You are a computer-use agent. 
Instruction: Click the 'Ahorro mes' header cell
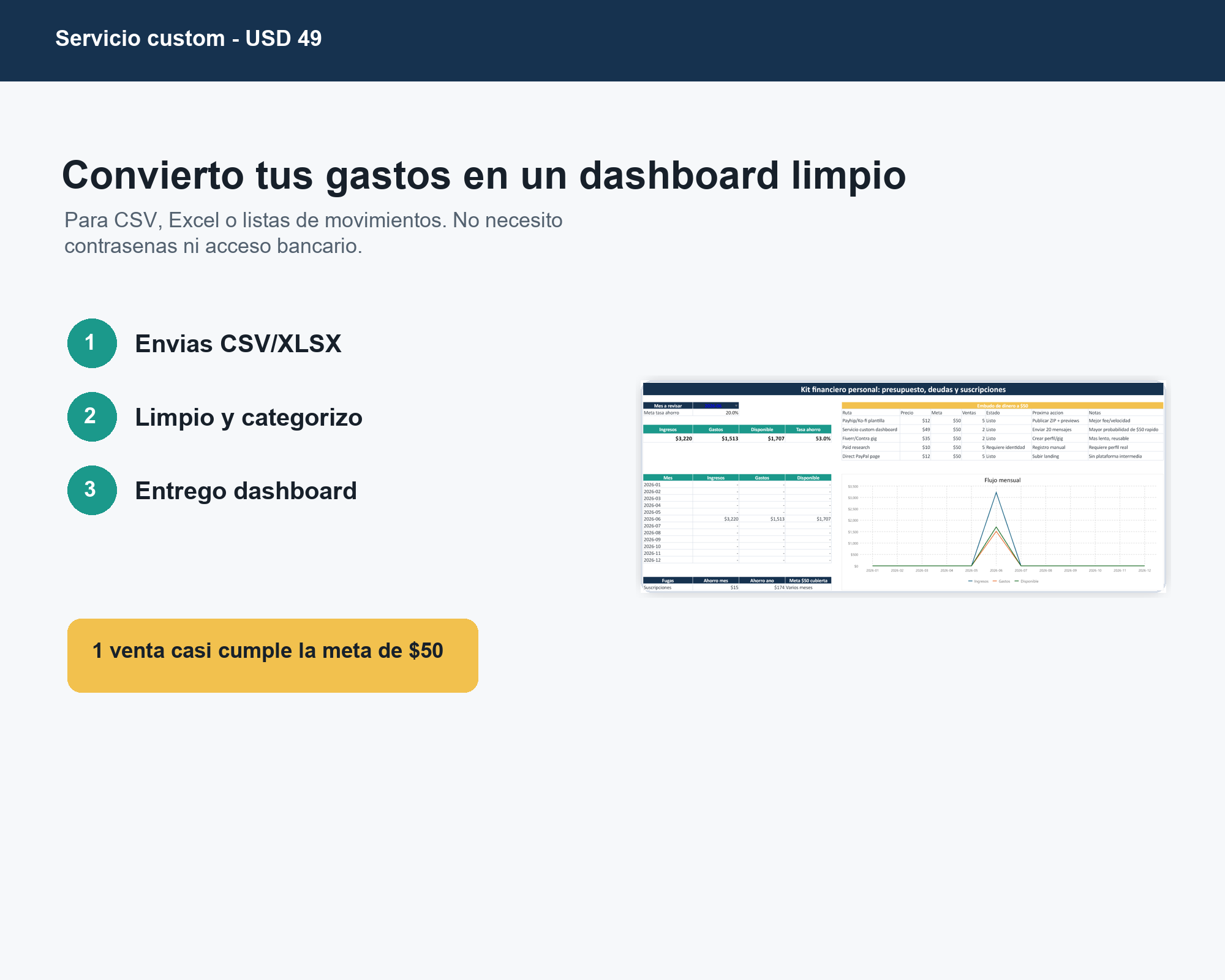tap(715, 581)
